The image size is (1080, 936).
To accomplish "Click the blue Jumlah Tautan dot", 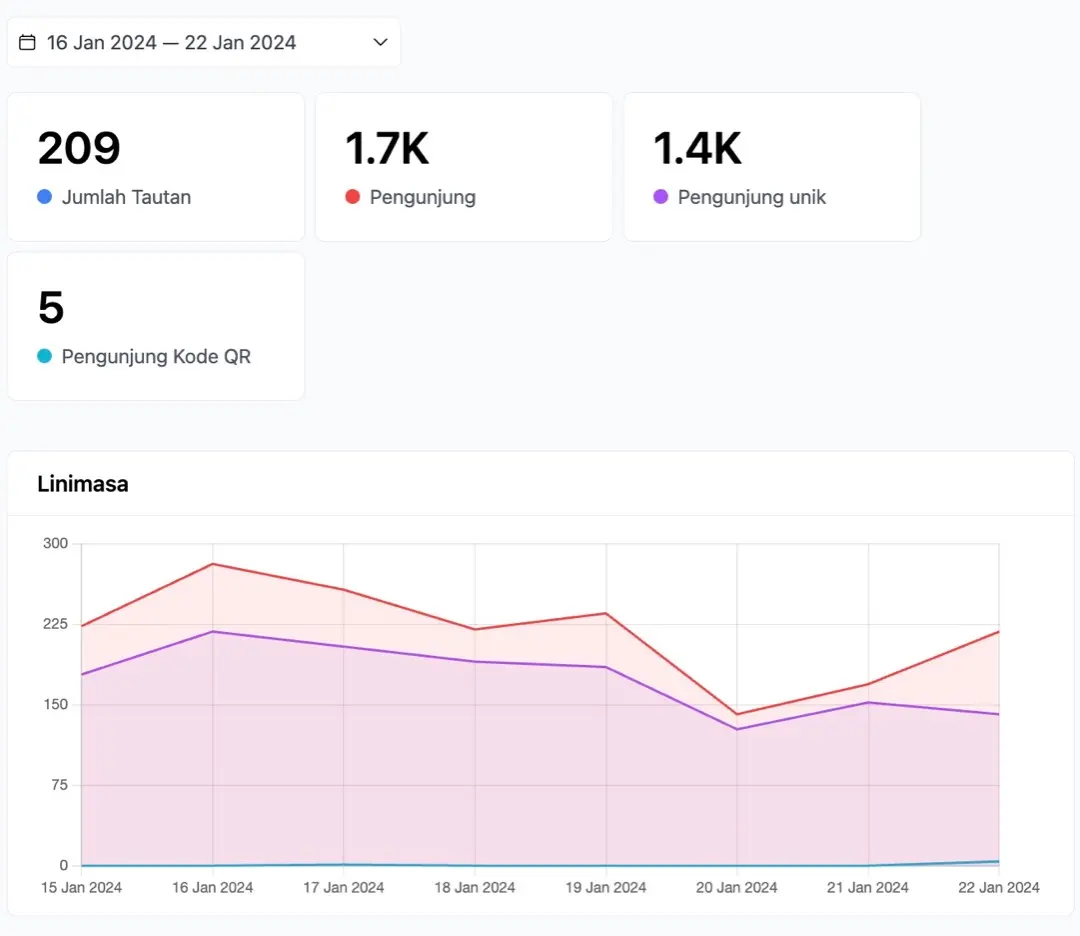I will [x=45, y=197].
